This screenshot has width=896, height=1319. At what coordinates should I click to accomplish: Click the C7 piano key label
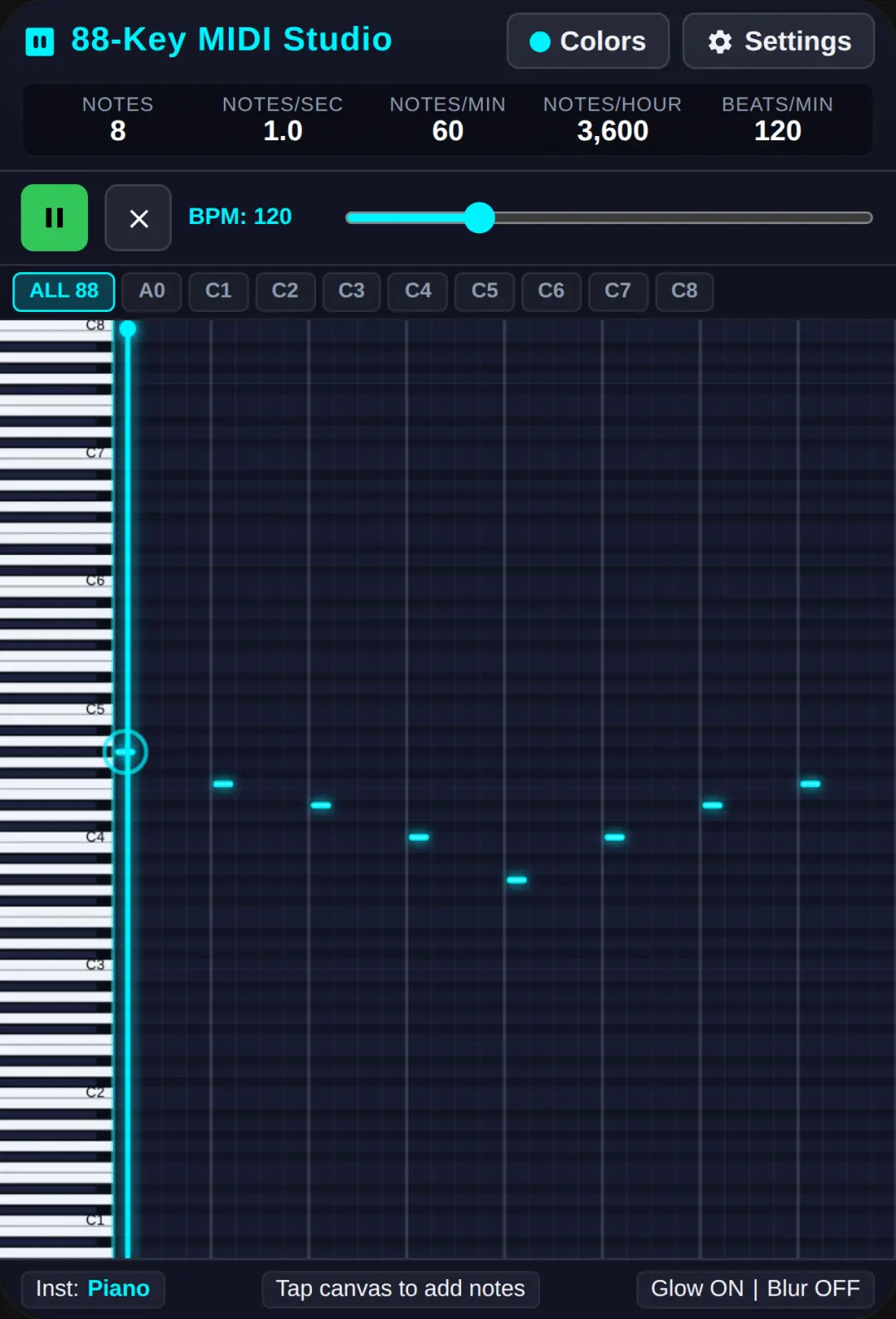point(95,453)
